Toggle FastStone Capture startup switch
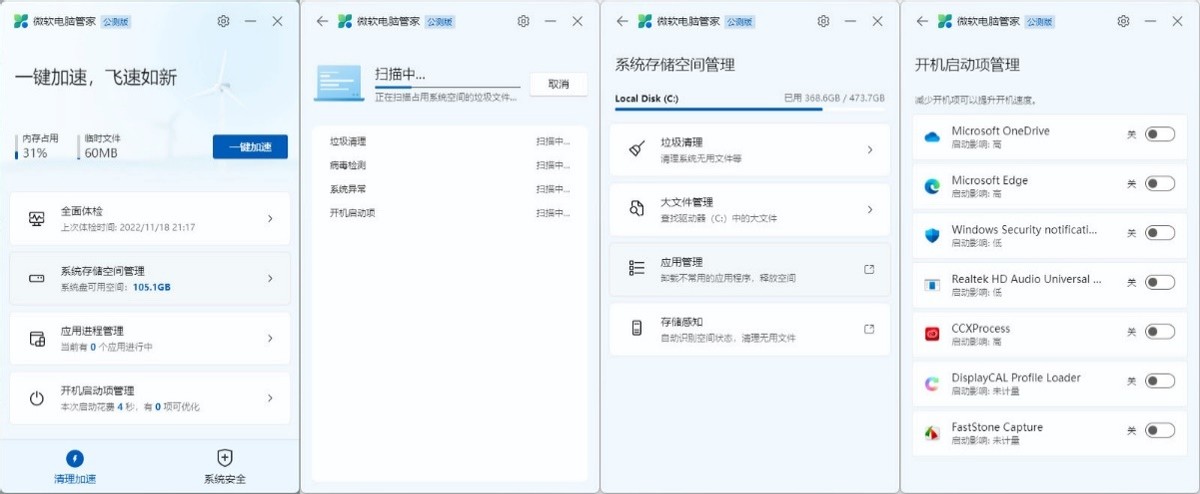The image size is (1200, 494). point(1159,431)
